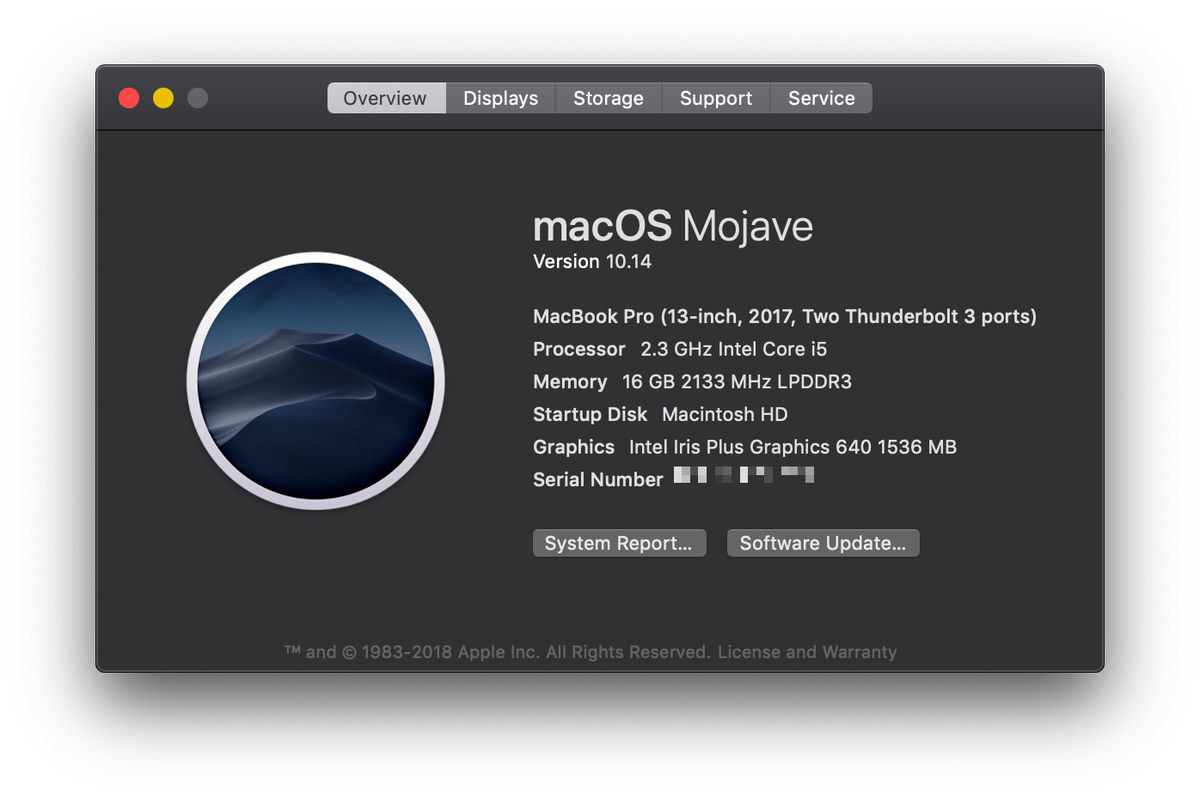
Task: Show the Service tab
Action: [821, 98]
